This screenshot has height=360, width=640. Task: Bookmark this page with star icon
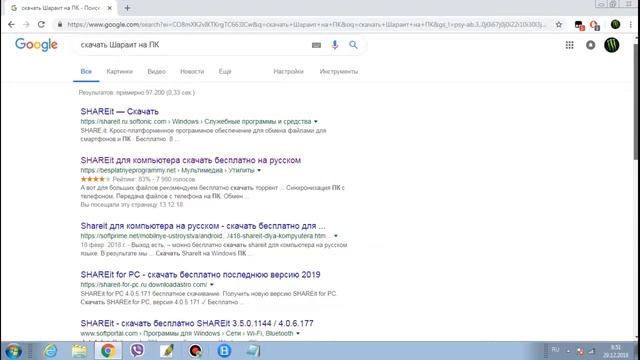pos(559,24)
